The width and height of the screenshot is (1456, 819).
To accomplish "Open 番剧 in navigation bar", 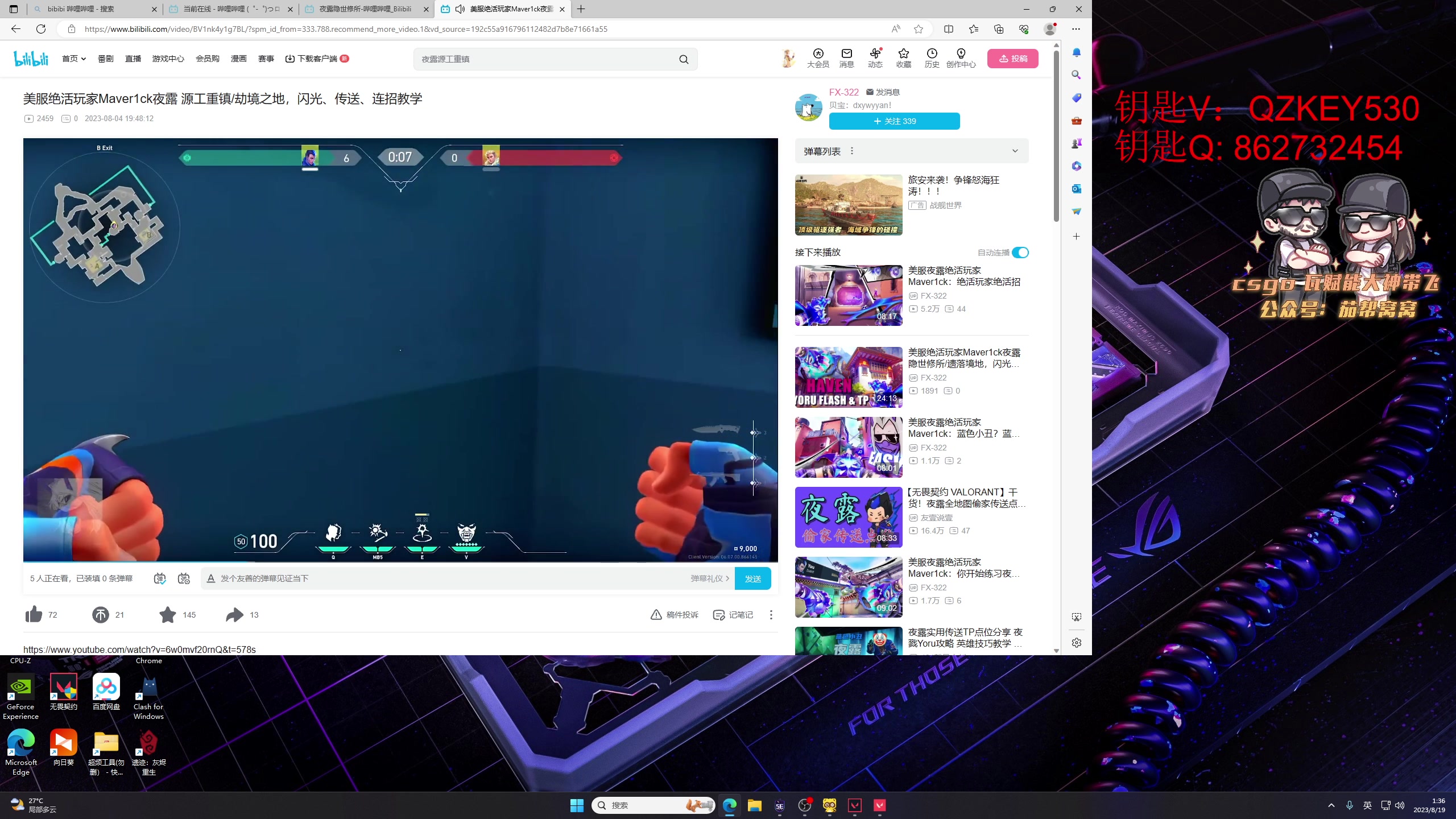I will click(x=105, y=59).
